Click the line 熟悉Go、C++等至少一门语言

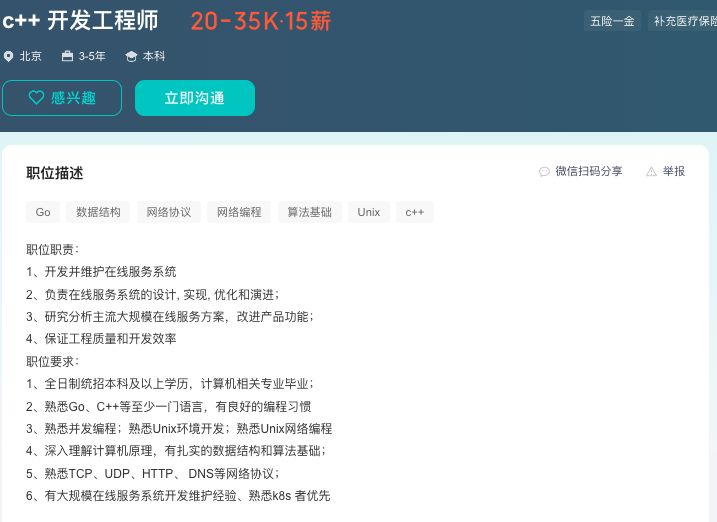coord(169,406)
